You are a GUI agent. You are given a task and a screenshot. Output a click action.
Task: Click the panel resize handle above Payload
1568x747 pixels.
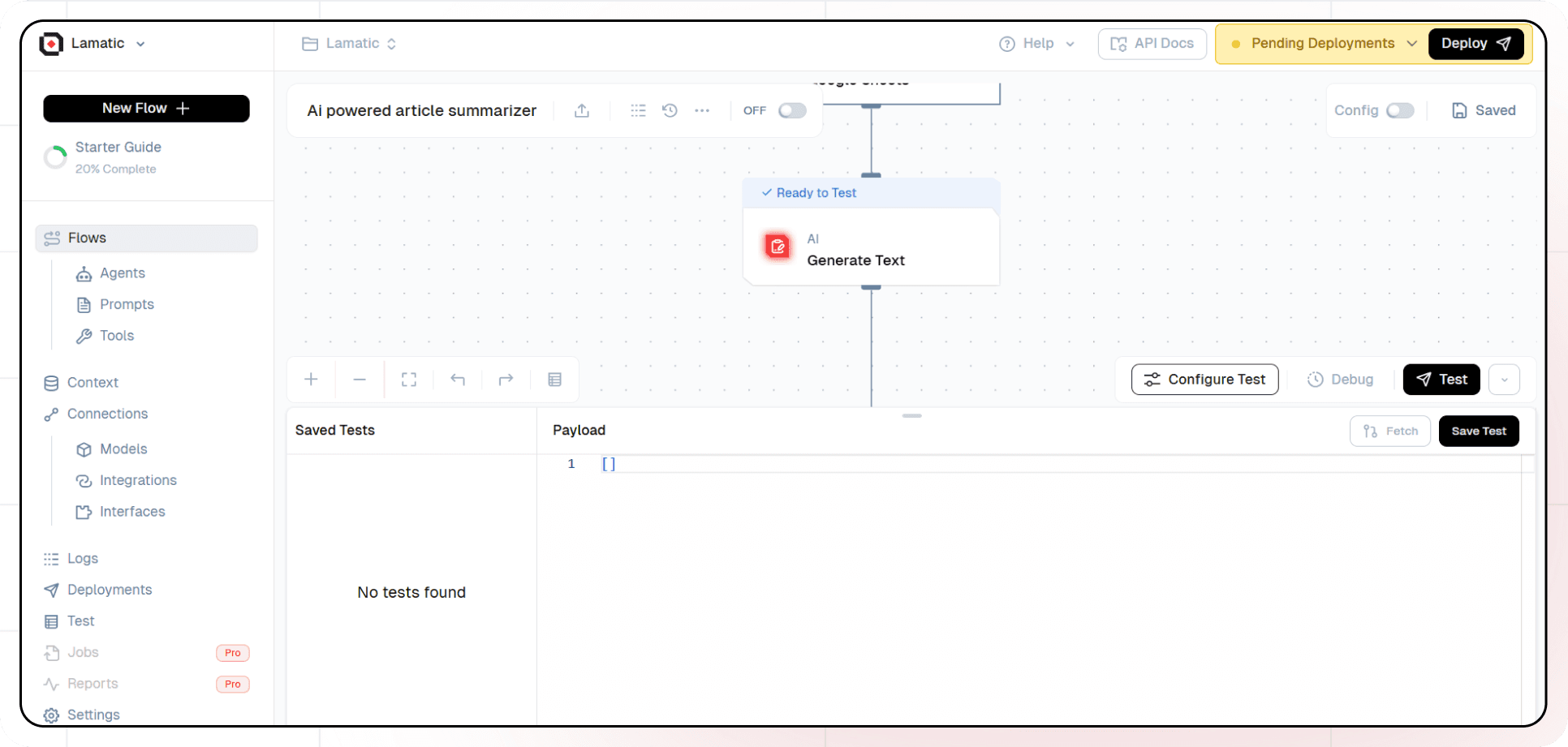(x=911, y=416)
